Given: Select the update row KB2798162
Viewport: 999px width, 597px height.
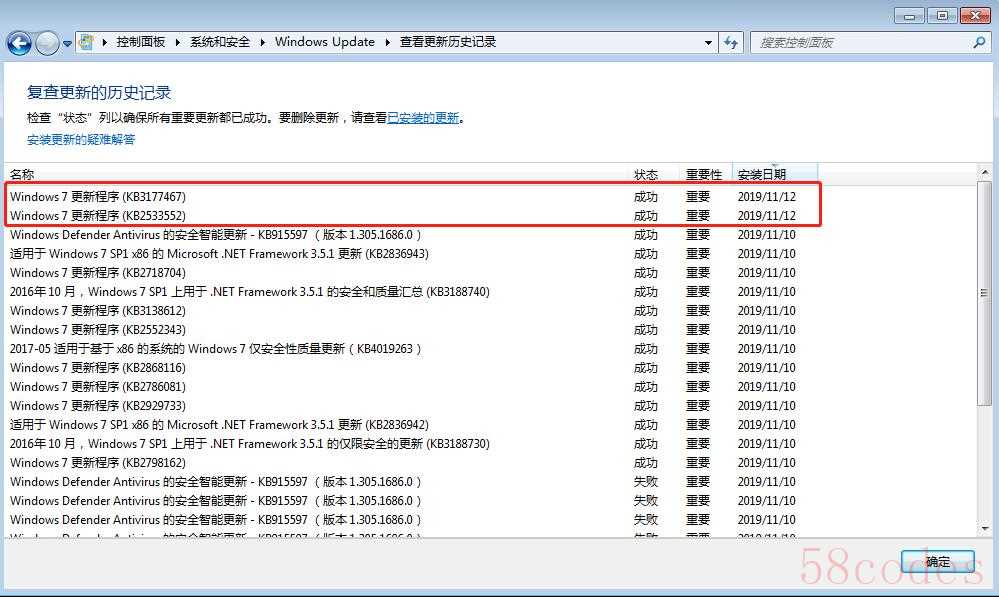Looking at the screenshot, I should click(x=412, y=463).
